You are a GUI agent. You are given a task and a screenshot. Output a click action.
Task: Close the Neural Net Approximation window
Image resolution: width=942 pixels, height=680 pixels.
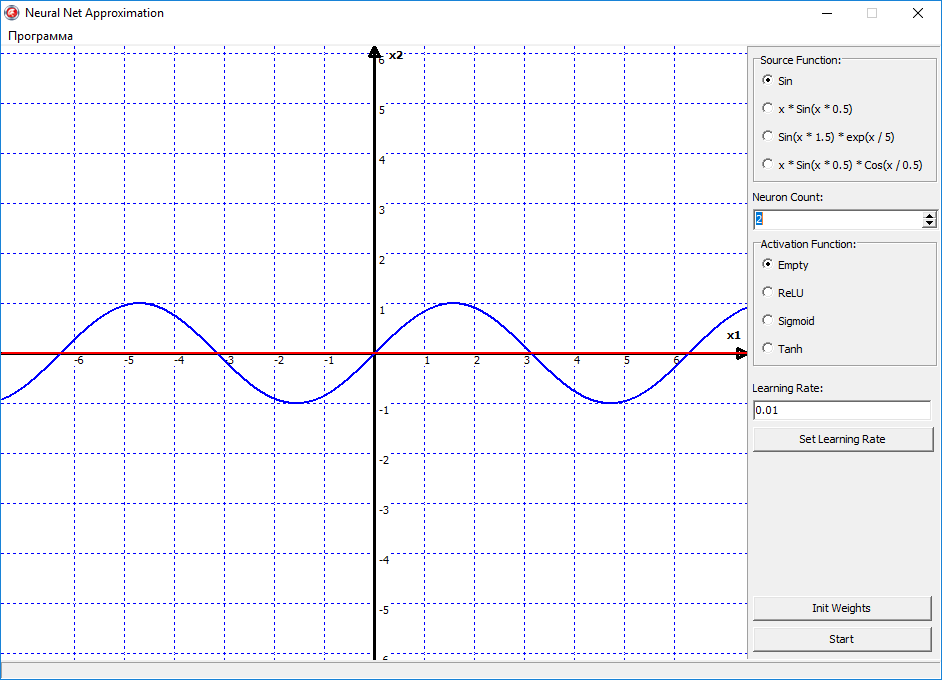917,13
